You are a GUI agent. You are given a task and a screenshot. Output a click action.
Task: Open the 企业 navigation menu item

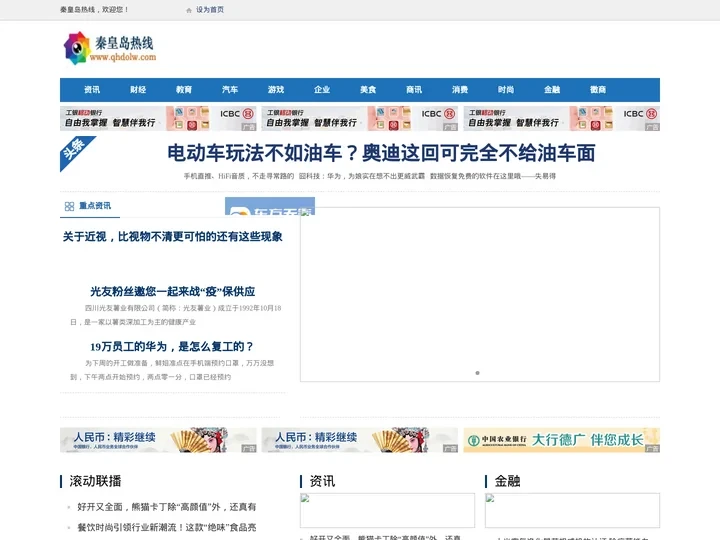click(x=322, y=90)
